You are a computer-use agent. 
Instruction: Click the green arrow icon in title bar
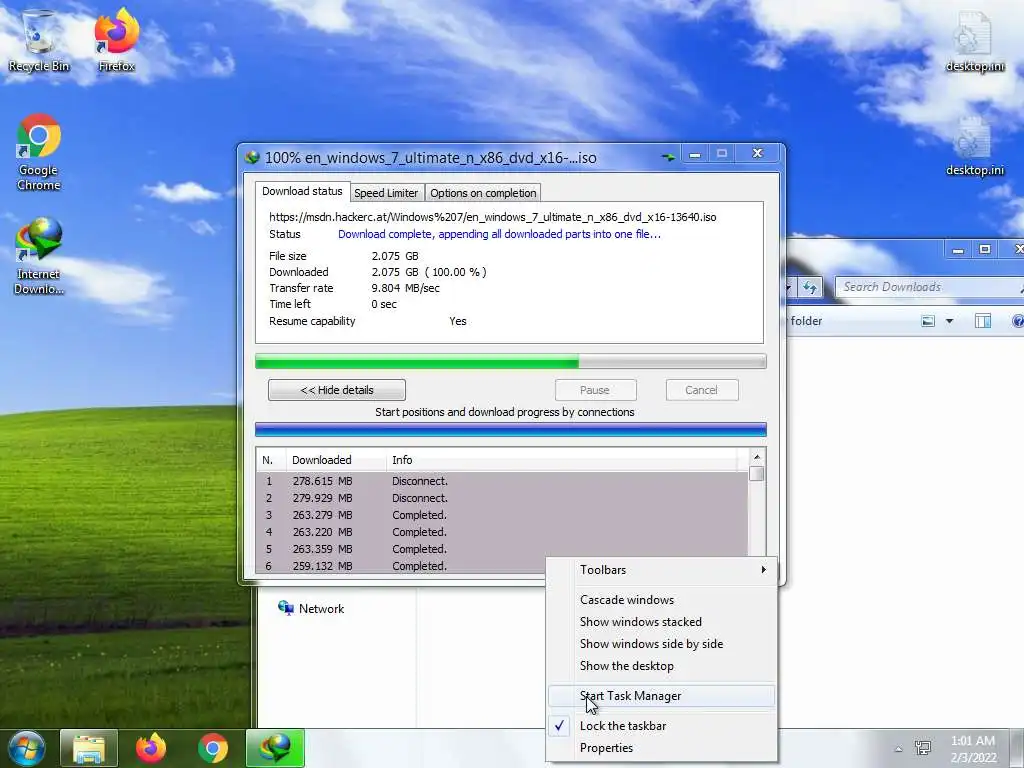tap(667, 157)
